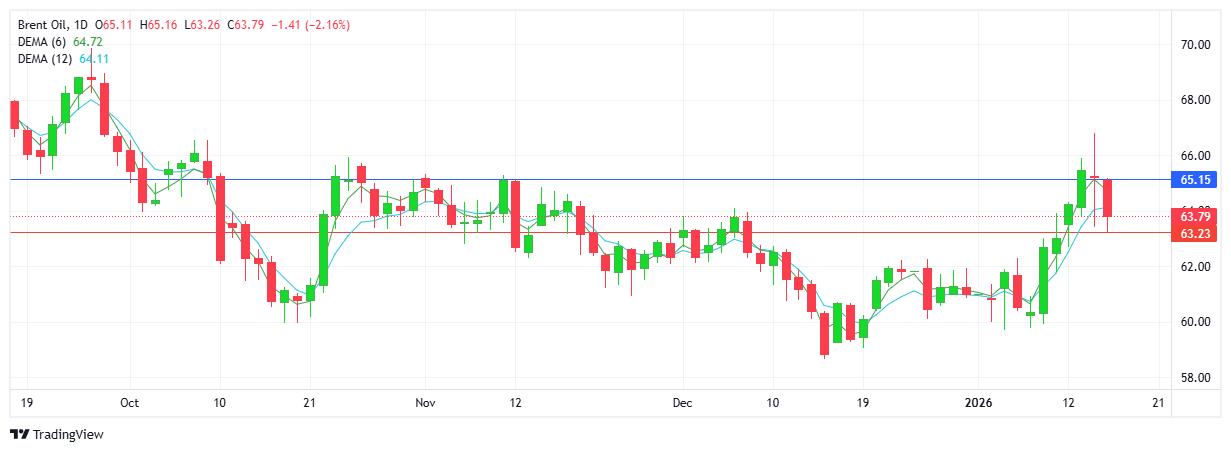The height and width of the screenshot is (452, 1231).
Task: Click the 2026 label on time axis
Action: click(979, 403)
